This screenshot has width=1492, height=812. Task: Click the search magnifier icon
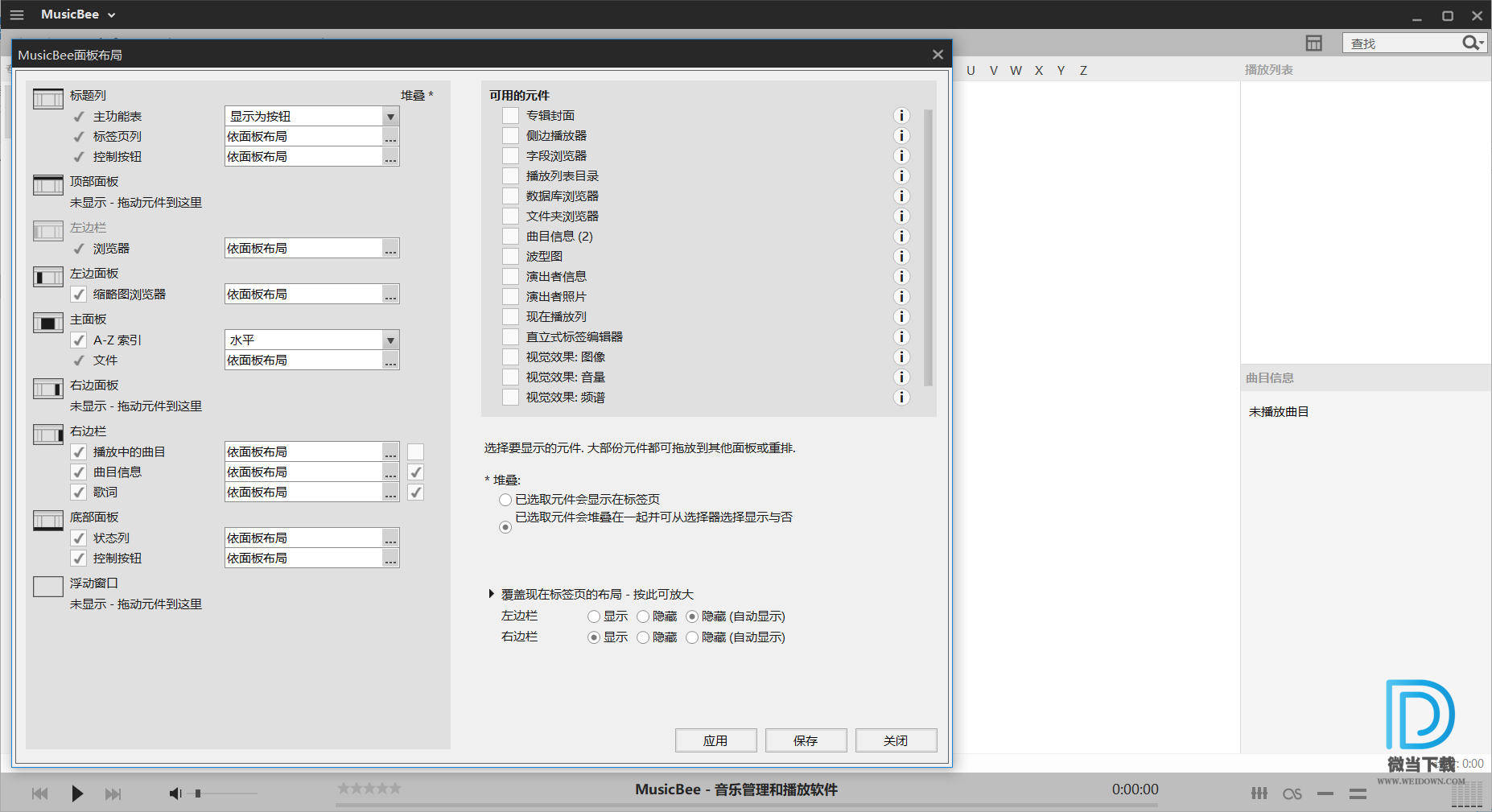tap(1472, 43)
